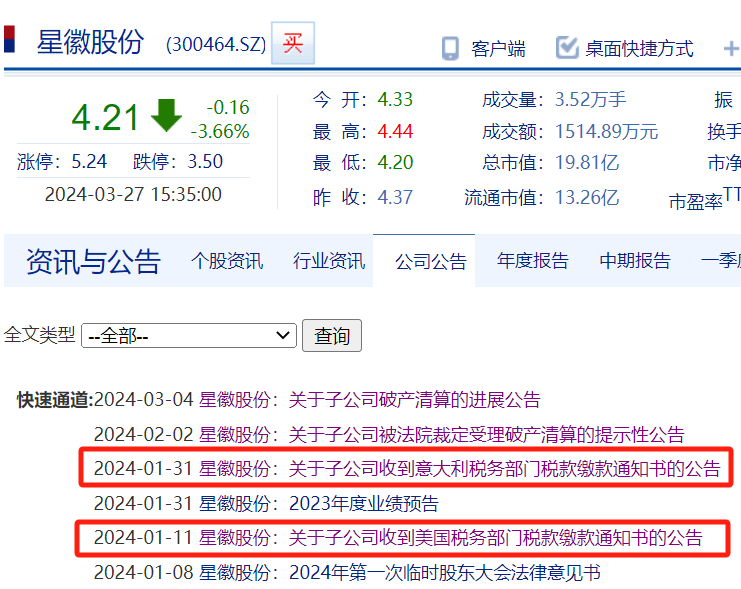Click the green down arrow price indicator
The image size is (741, 589).
(x=166, y=115)
